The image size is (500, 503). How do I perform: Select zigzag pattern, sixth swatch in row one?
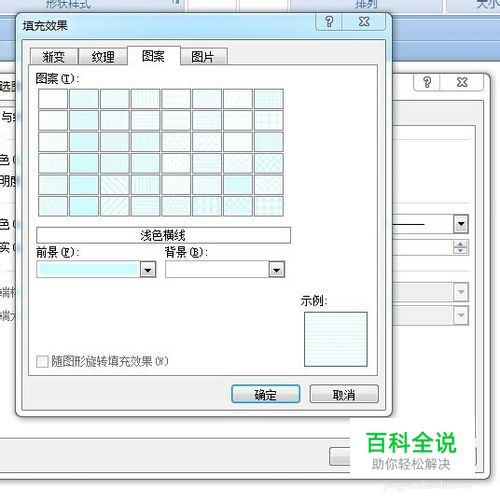[x=207, y=99]
